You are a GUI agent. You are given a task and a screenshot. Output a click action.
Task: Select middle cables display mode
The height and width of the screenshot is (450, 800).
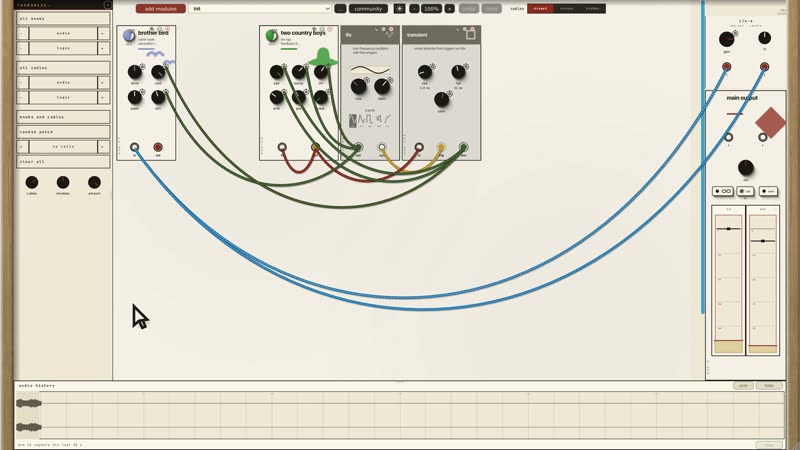tap(566, 9)
